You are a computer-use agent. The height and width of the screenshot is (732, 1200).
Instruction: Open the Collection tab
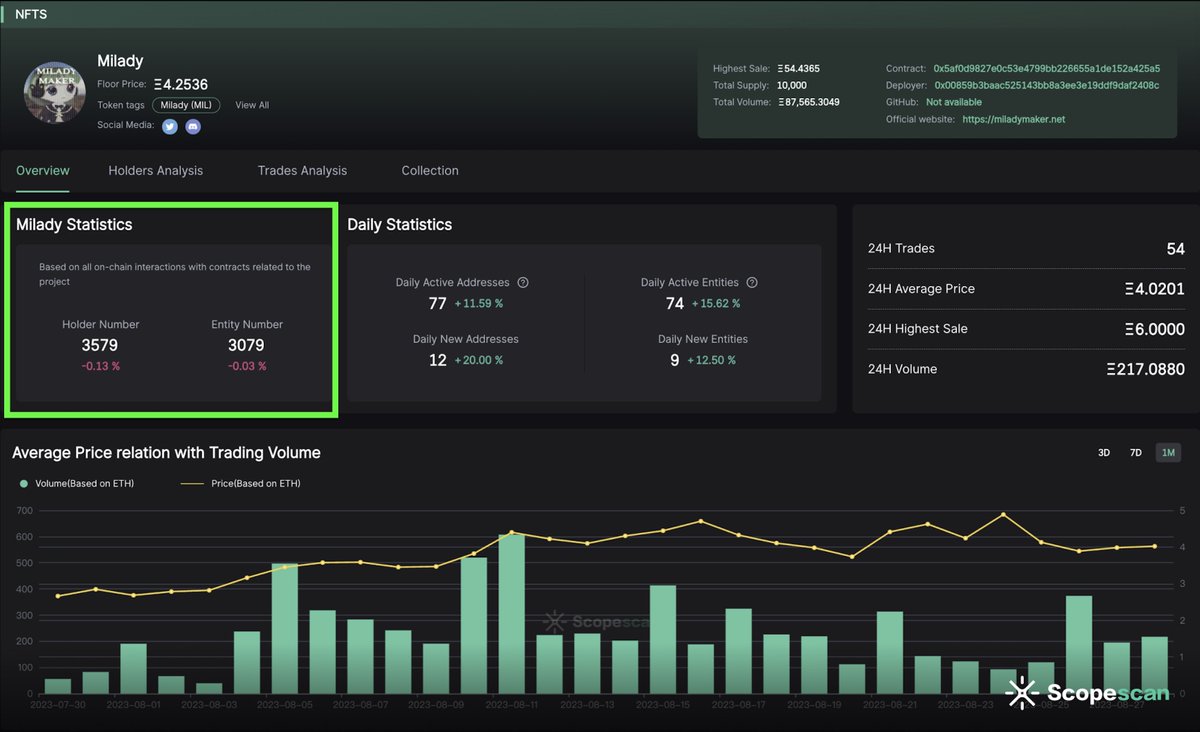[x=430, y=171]
